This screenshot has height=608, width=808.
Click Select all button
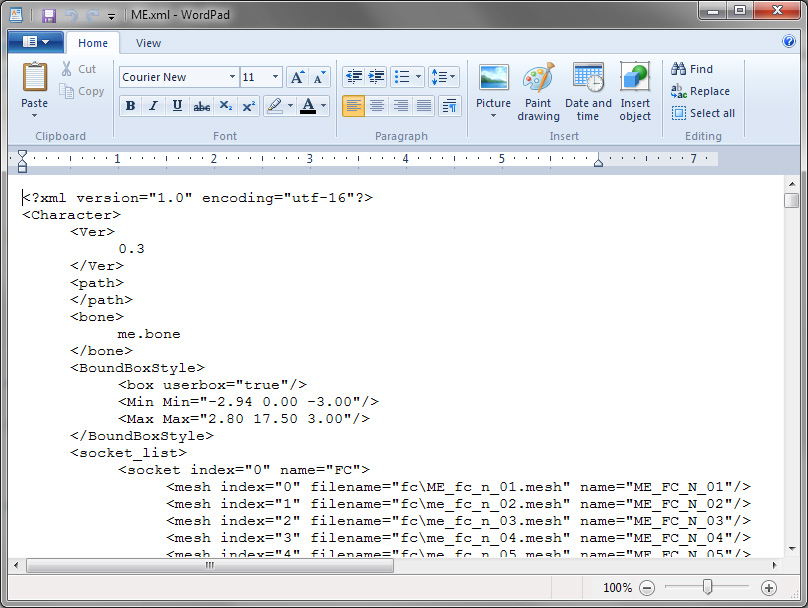pos(703,113)
